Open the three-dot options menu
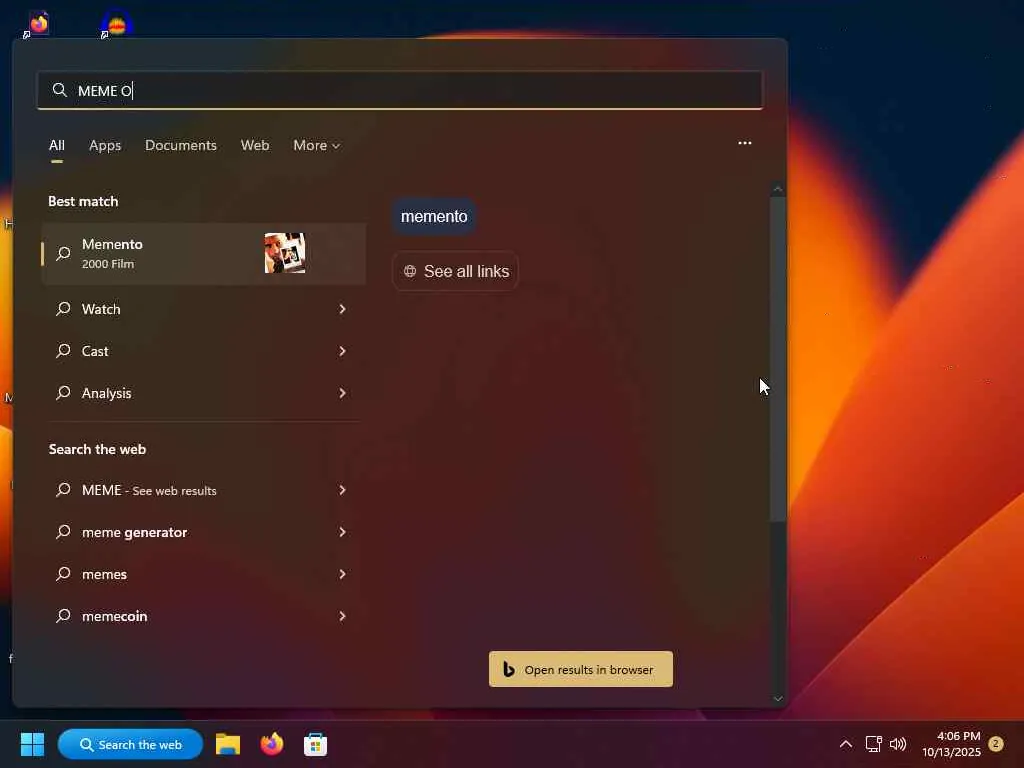This screenshot has width=1024, height=768. point(744,143)
